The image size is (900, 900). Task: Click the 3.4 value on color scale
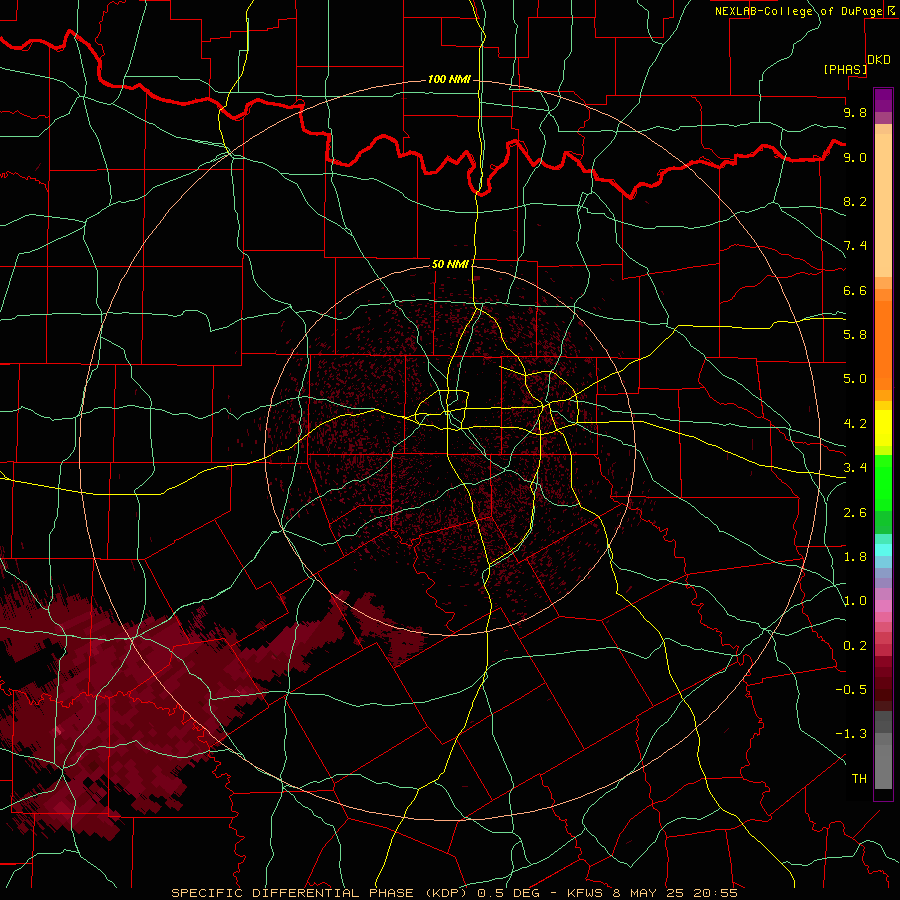(855, 468)
